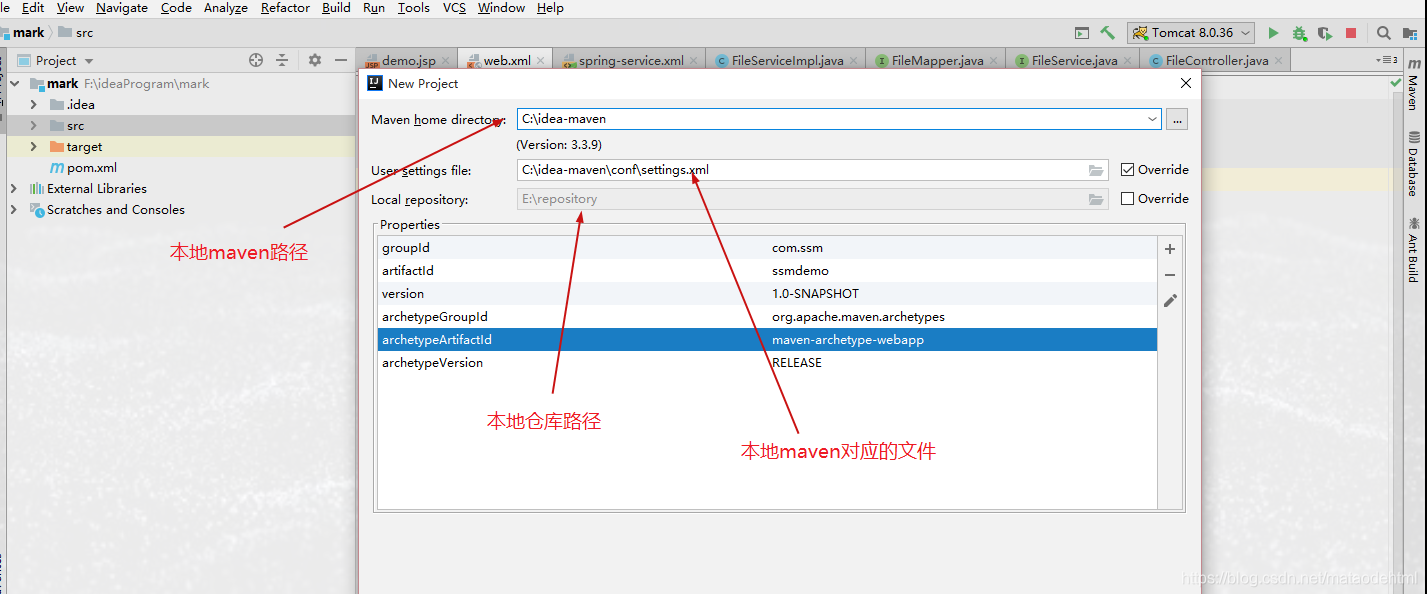Open the Ant Build tool window on the right edge
1427x597 pixels.
click(1412, 249)
